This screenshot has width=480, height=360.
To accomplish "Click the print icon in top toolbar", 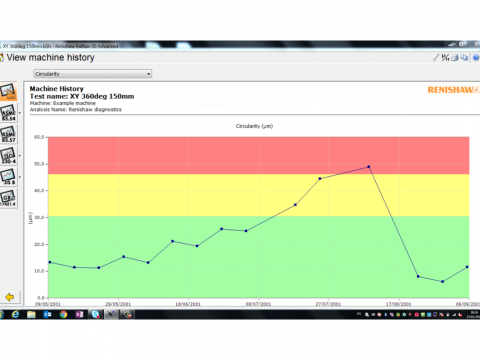I will (x=455, y=58).
